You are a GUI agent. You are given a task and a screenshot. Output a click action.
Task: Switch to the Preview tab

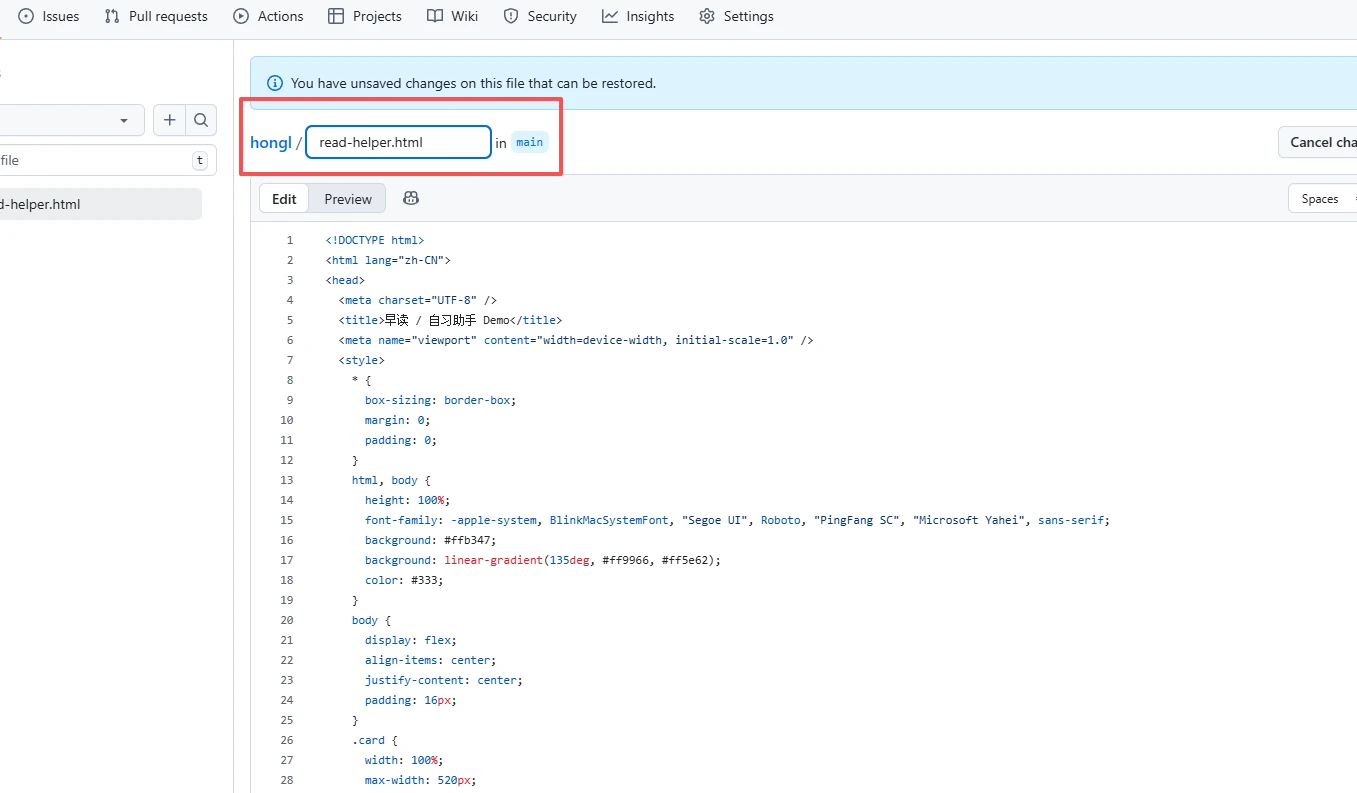tap(348, 199)
